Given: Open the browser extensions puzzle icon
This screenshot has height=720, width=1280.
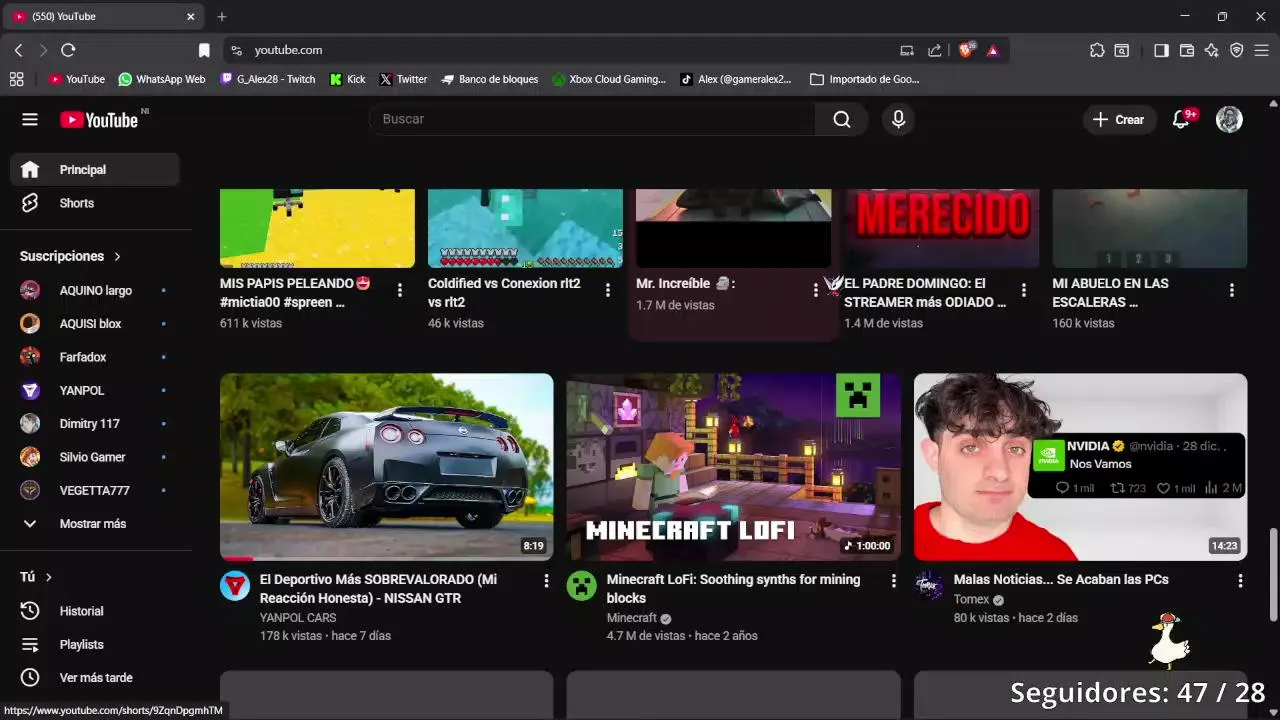Looking at the screenshot, I should (x=1097, y=50).
